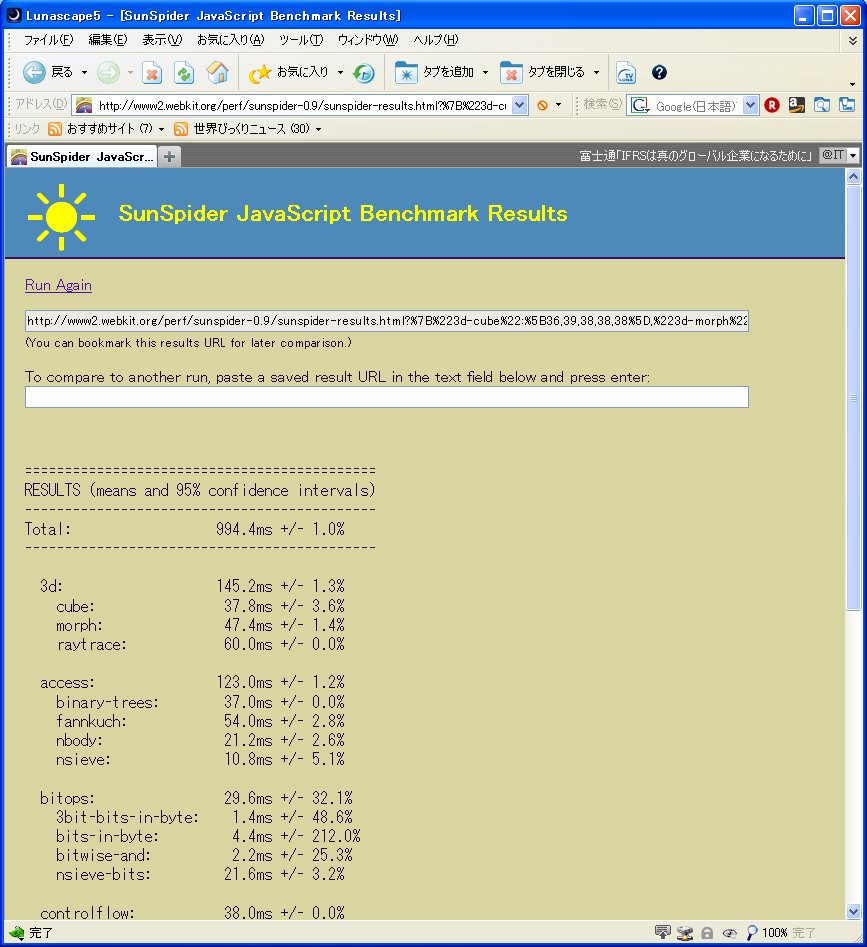Open the お気に入り(A) menu
This screenshot has width=867, height=947.
231,40
